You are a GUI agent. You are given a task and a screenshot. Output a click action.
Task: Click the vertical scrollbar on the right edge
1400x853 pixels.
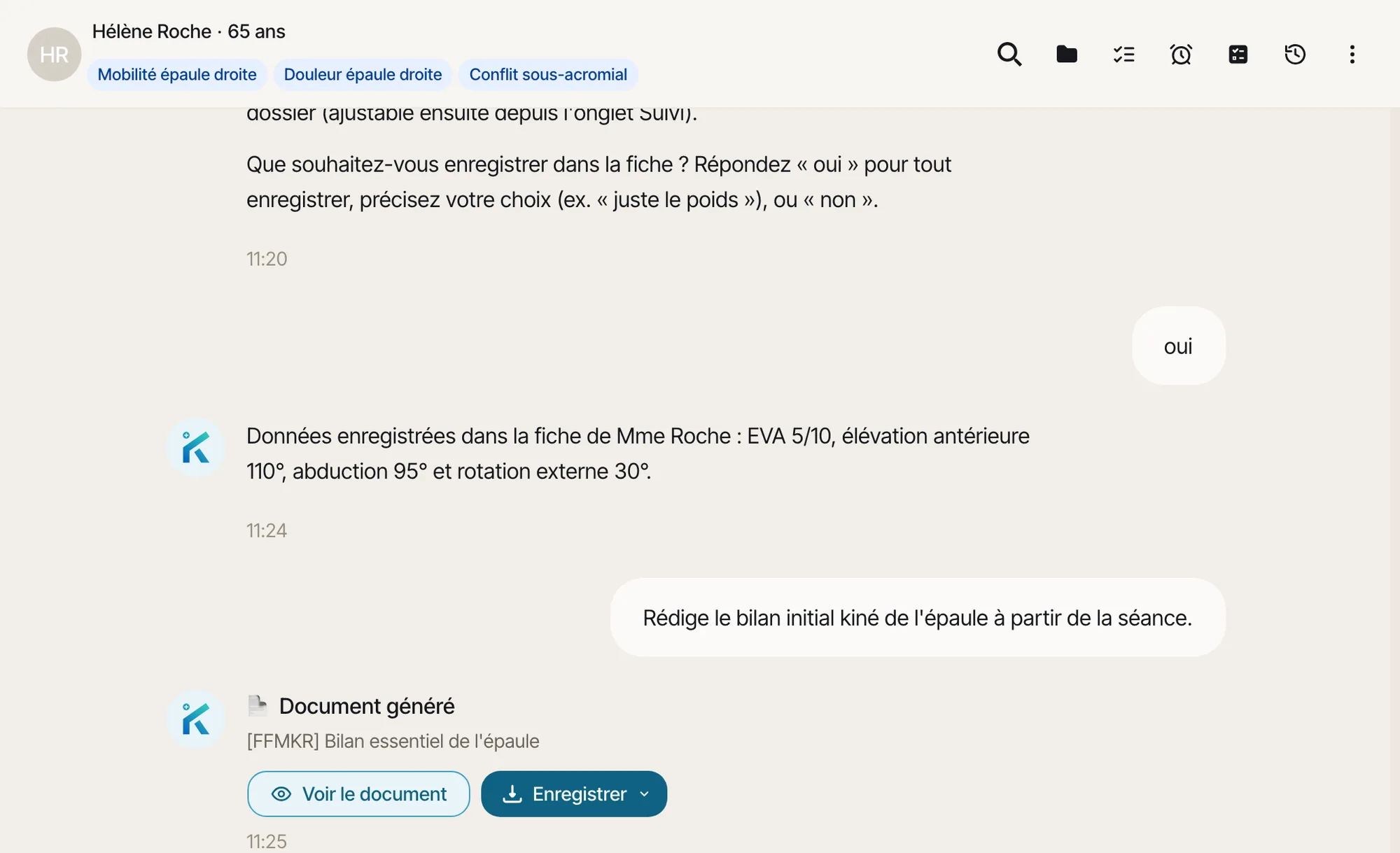pyautogui.click(x=1394, y=480)
